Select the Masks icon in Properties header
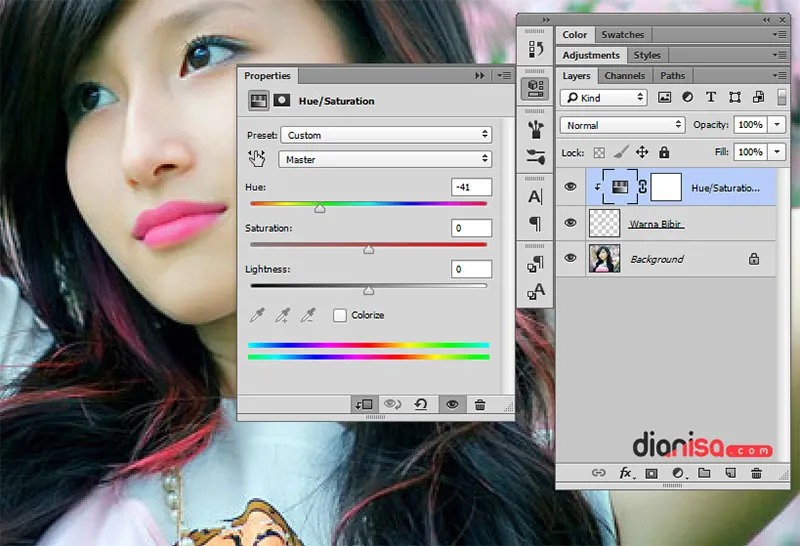The image size is (800, 546). click(x=282, y=100)
